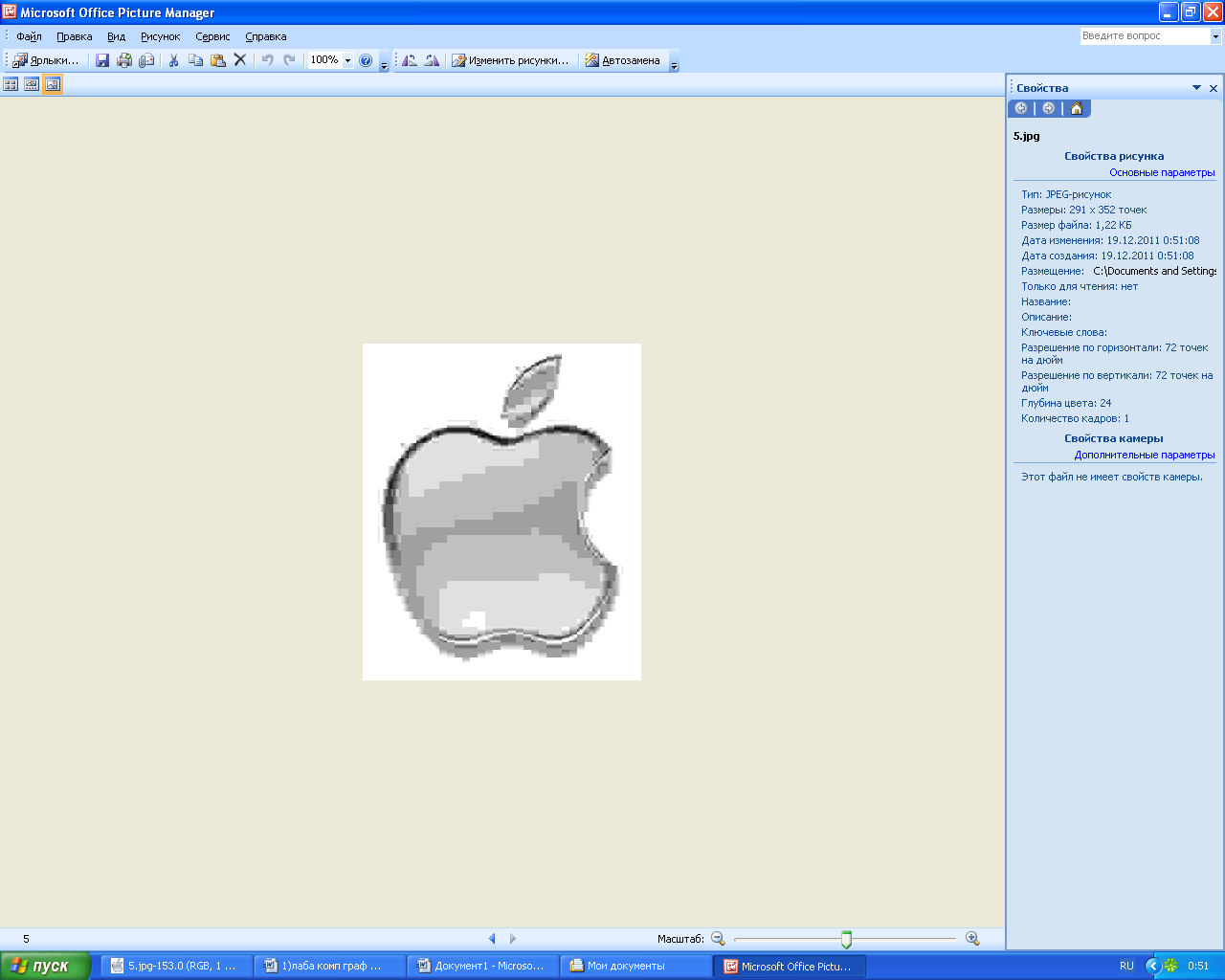
Task: Click the Автозамена auto correct button
Action: [622, 60]
